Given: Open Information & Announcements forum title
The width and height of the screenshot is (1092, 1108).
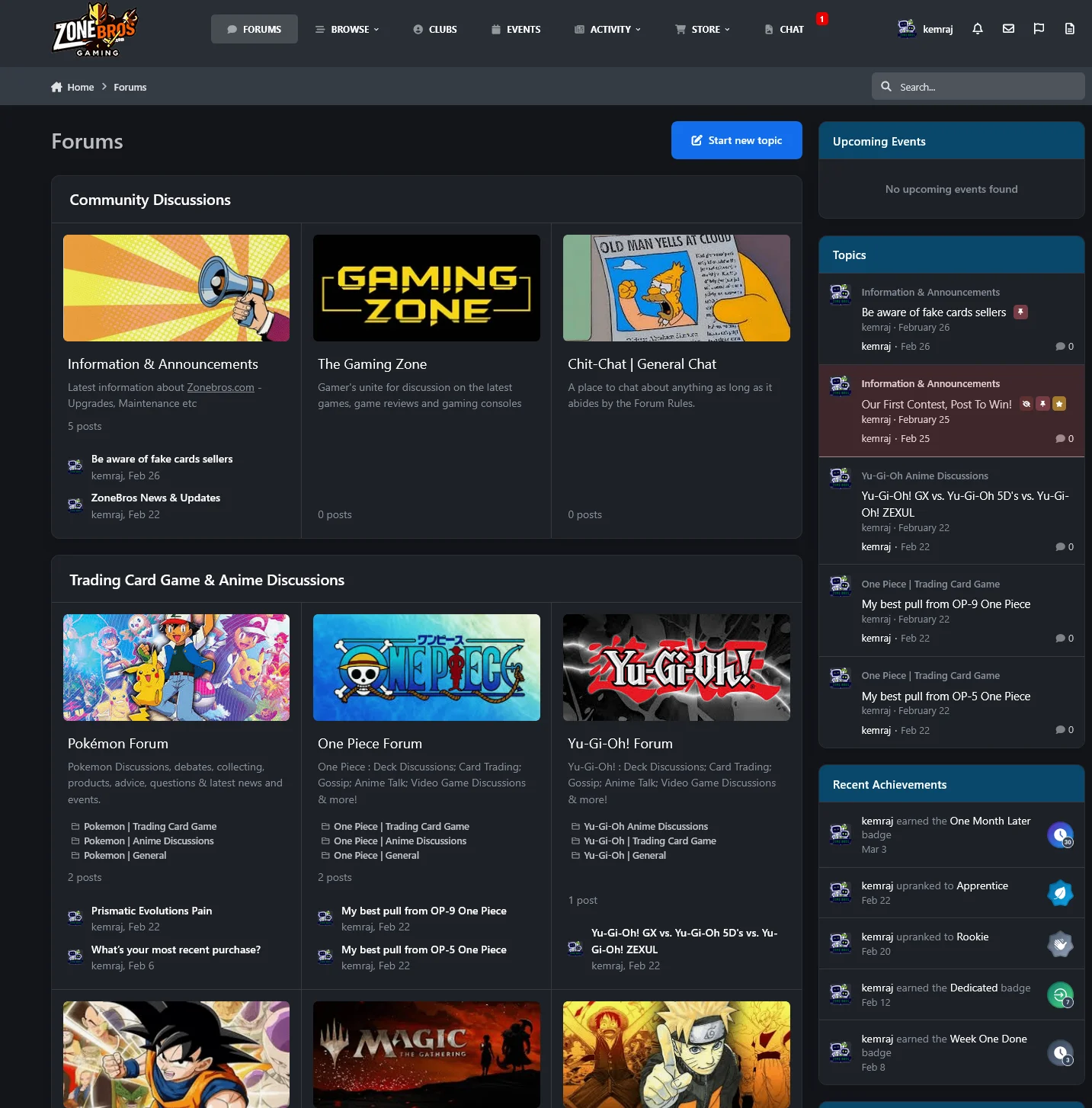Looking at the screenshot, I should coord(163,364).
